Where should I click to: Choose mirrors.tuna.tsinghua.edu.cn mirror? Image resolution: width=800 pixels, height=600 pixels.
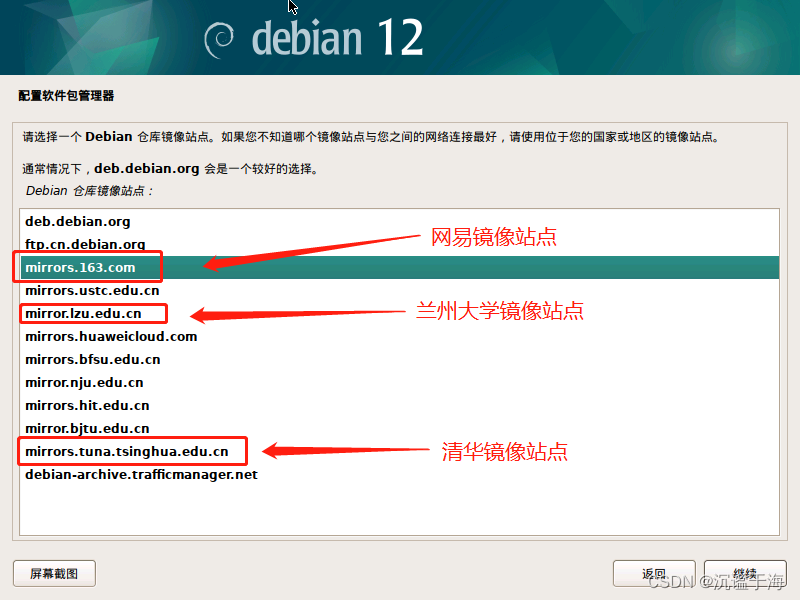tap(399, 451)
